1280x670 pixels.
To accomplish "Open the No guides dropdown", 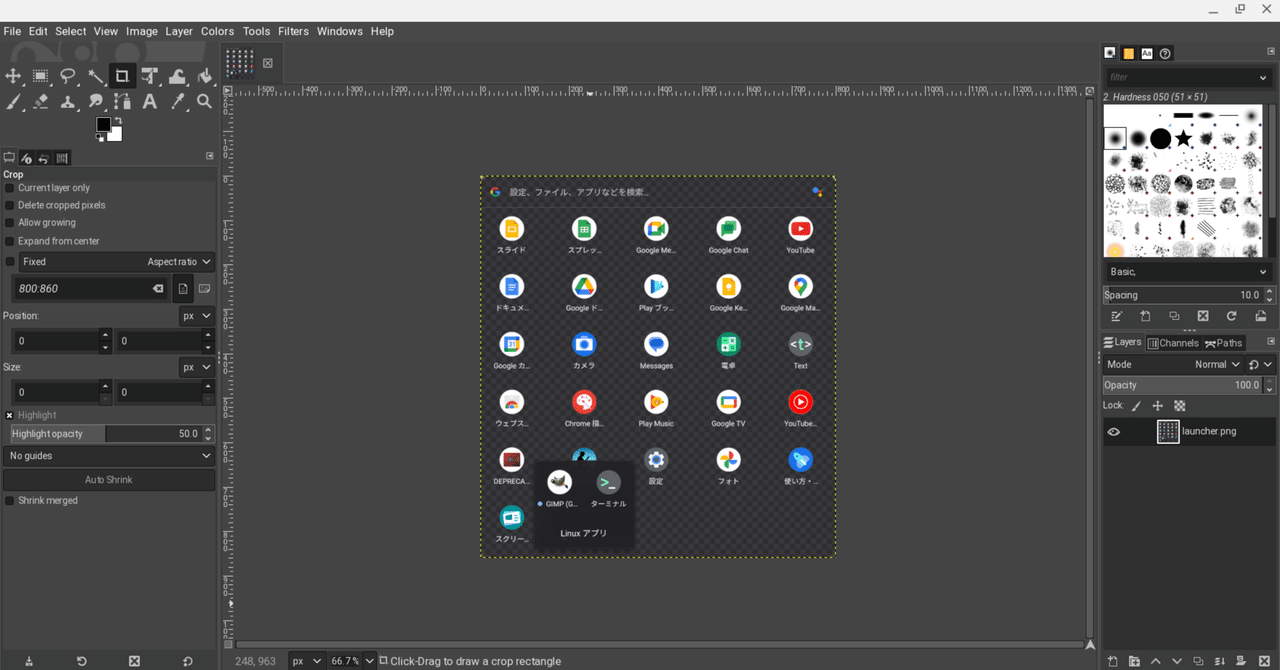I will click(109, 456).
